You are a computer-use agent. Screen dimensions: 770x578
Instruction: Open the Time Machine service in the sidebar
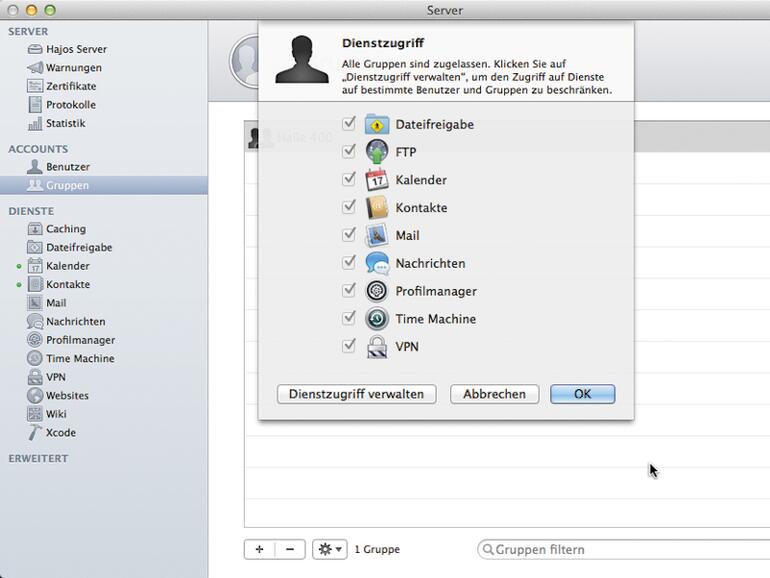pyautogui.click(x=71, y=358)
